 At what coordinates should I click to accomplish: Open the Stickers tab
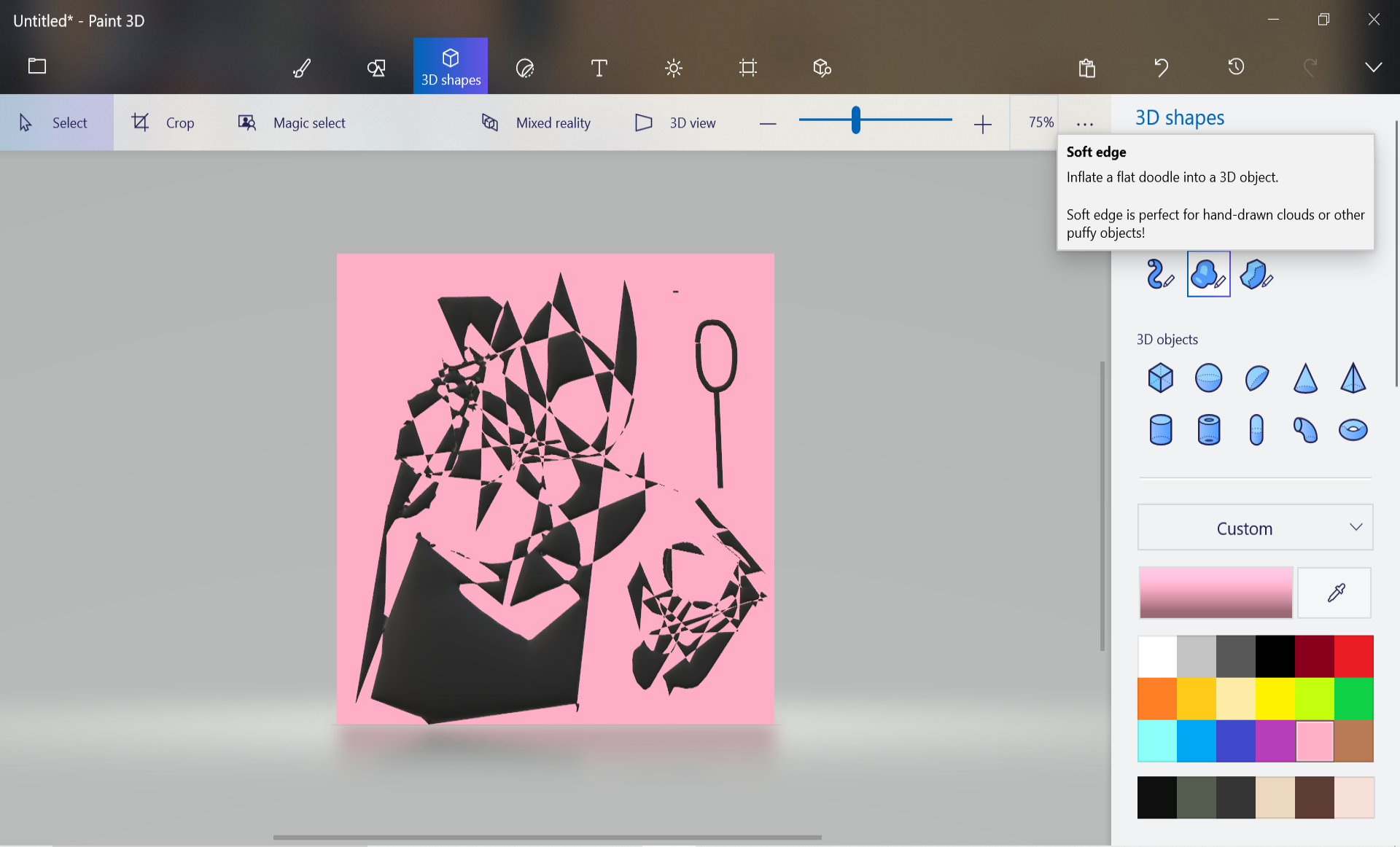point(525,68)
